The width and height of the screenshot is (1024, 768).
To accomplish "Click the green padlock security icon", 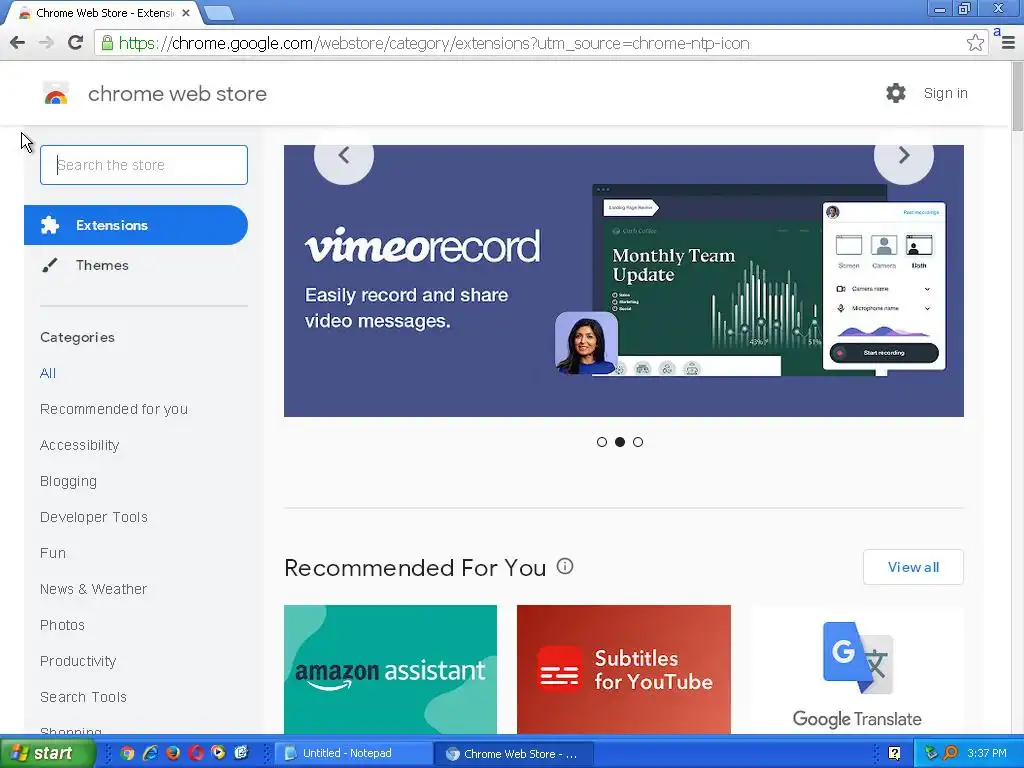I will click(x=106, y=43).
